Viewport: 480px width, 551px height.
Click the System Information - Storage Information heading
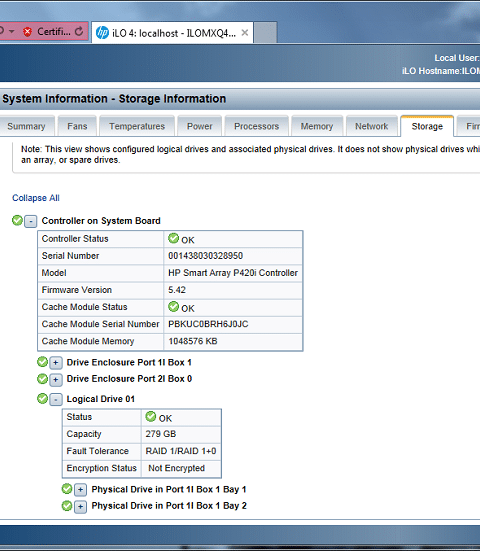click(114, 99)
